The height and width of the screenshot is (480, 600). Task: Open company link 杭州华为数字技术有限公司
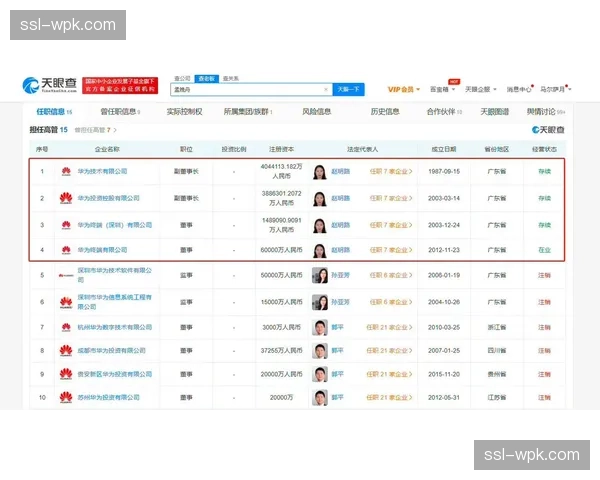pos(114,327)
